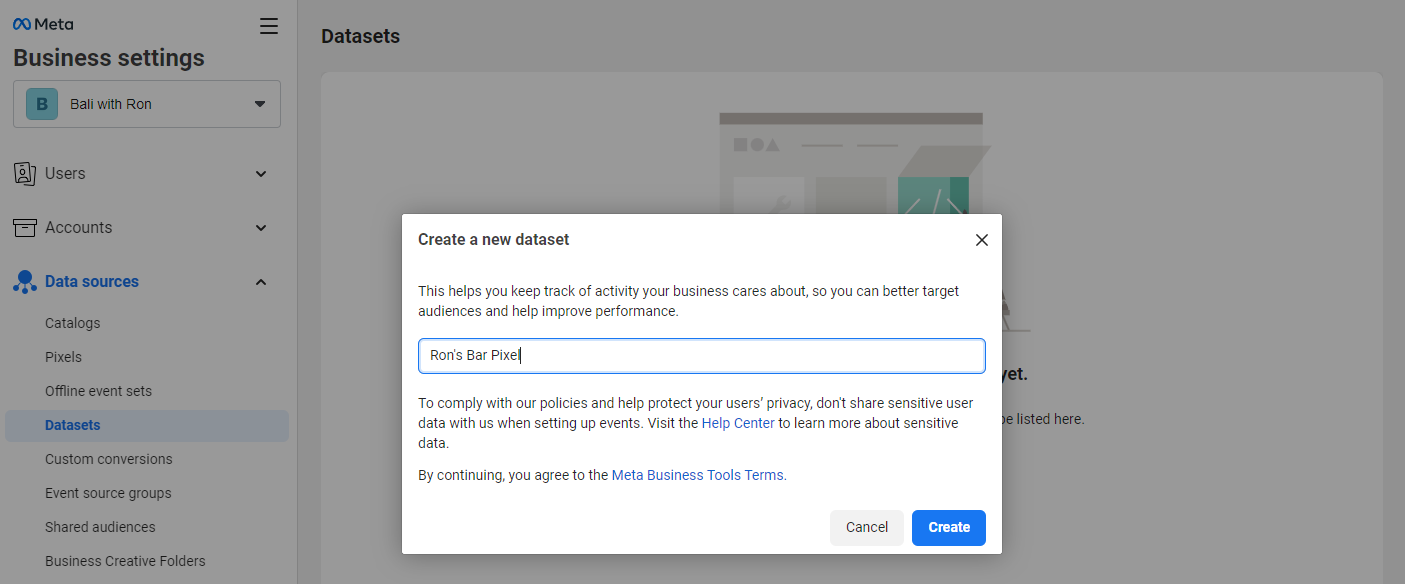Screen dimensions: 1405x584
Task: Click the Create button
Action: click(x=949, y=528)
